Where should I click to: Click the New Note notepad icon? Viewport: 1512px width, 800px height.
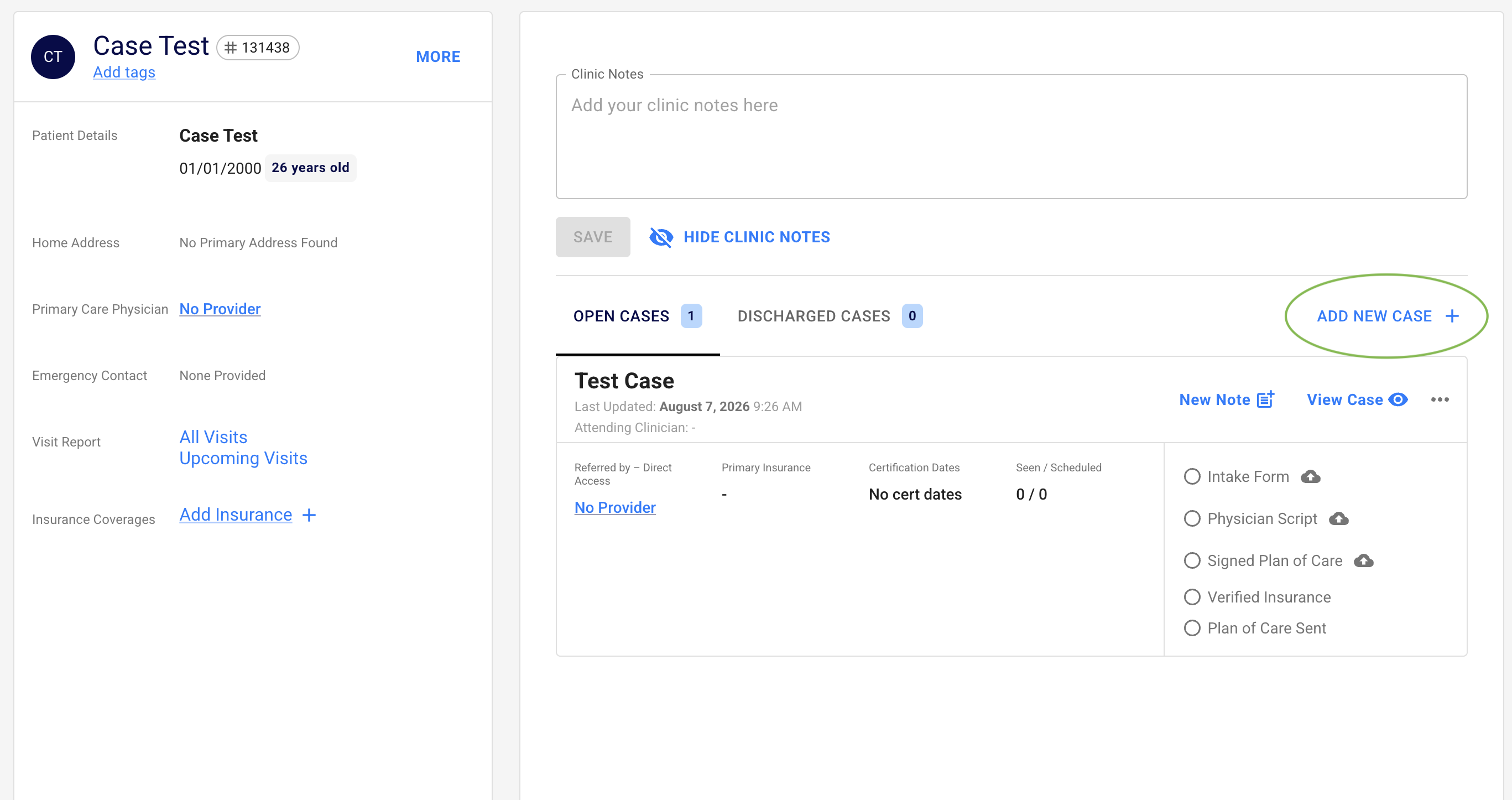1265,399
